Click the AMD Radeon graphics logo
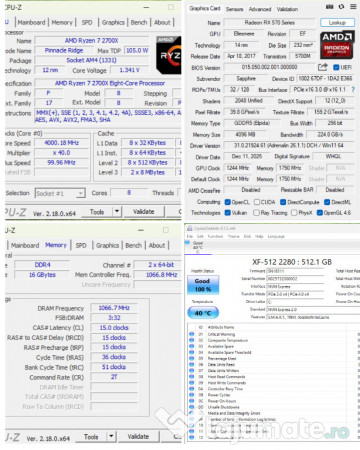Image resolution: width=360 pixels, height=450 pixels. click(337, 45)
